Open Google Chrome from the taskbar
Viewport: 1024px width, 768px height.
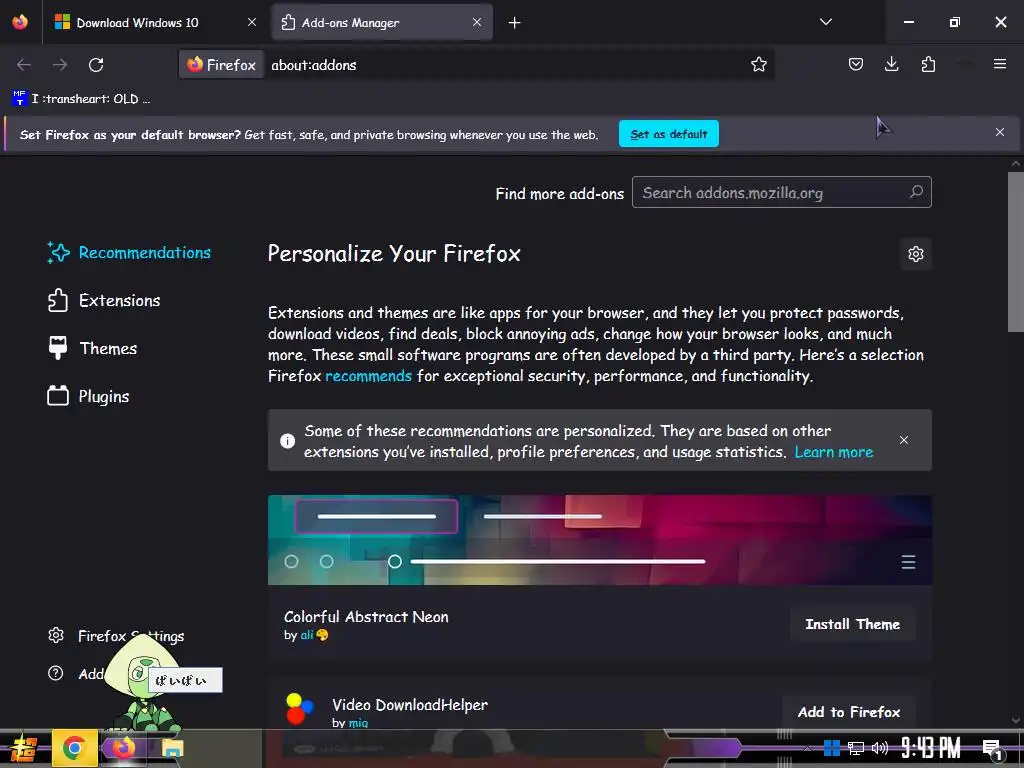(x=74, y=748)
